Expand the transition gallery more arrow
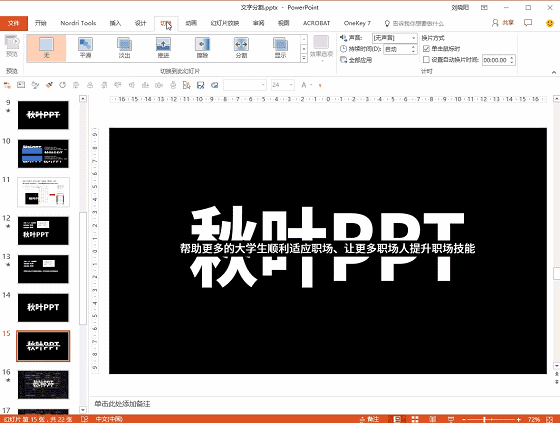560x423 pixels. [x=304, y=58]
